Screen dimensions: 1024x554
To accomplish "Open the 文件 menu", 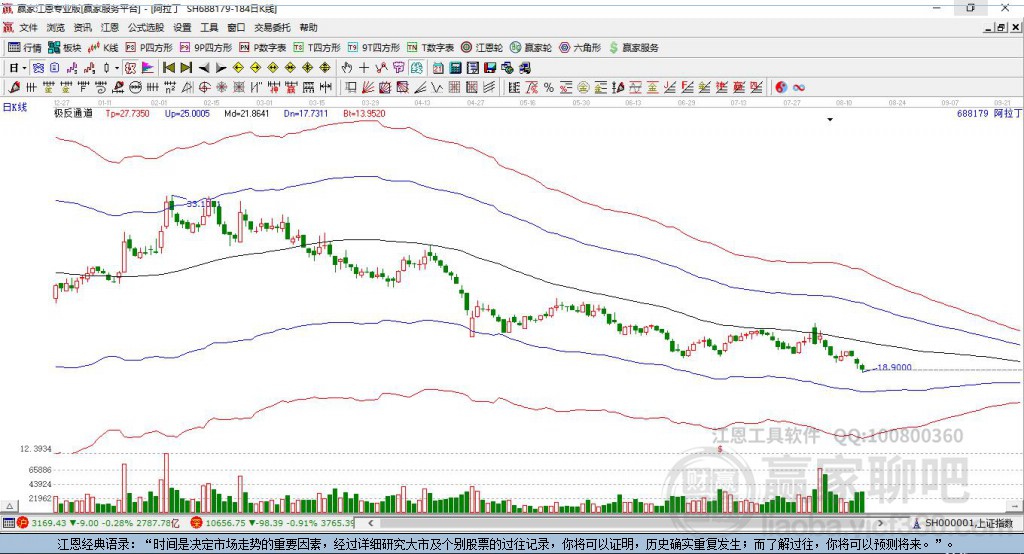I will (29, 27).
